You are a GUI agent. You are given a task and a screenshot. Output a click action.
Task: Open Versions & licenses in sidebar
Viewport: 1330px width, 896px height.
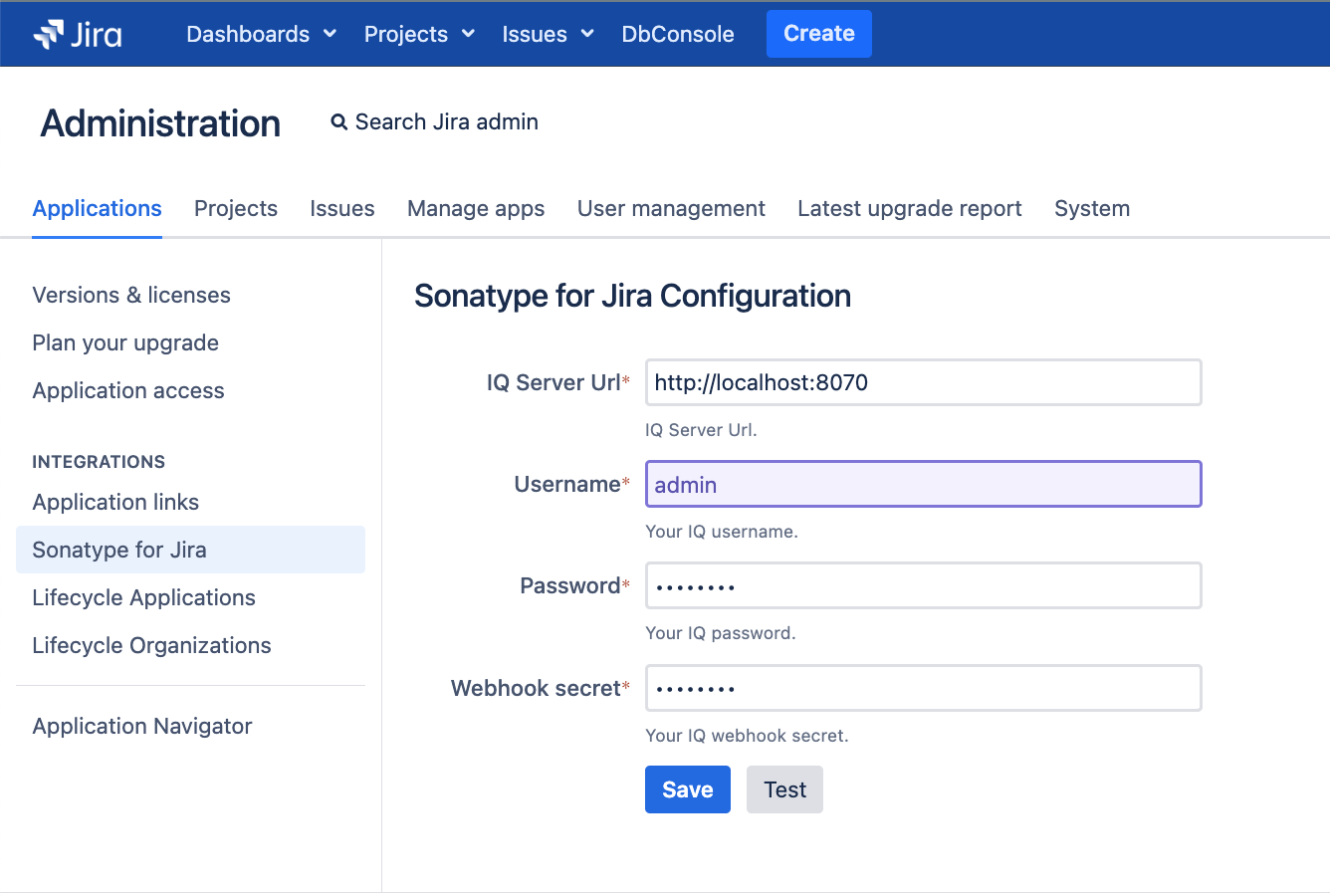coord(131,295)
